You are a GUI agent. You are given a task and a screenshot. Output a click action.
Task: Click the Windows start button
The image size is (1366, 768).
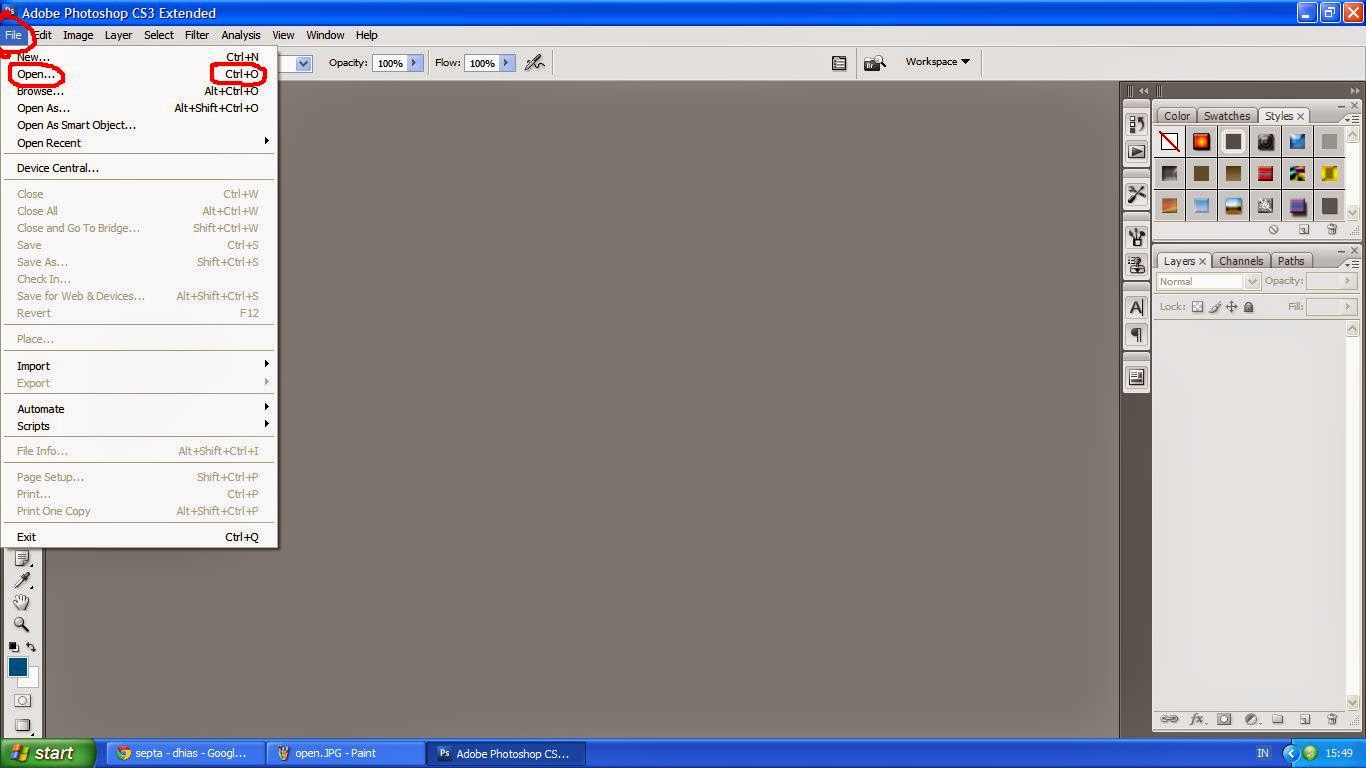[x=48, y=754]
